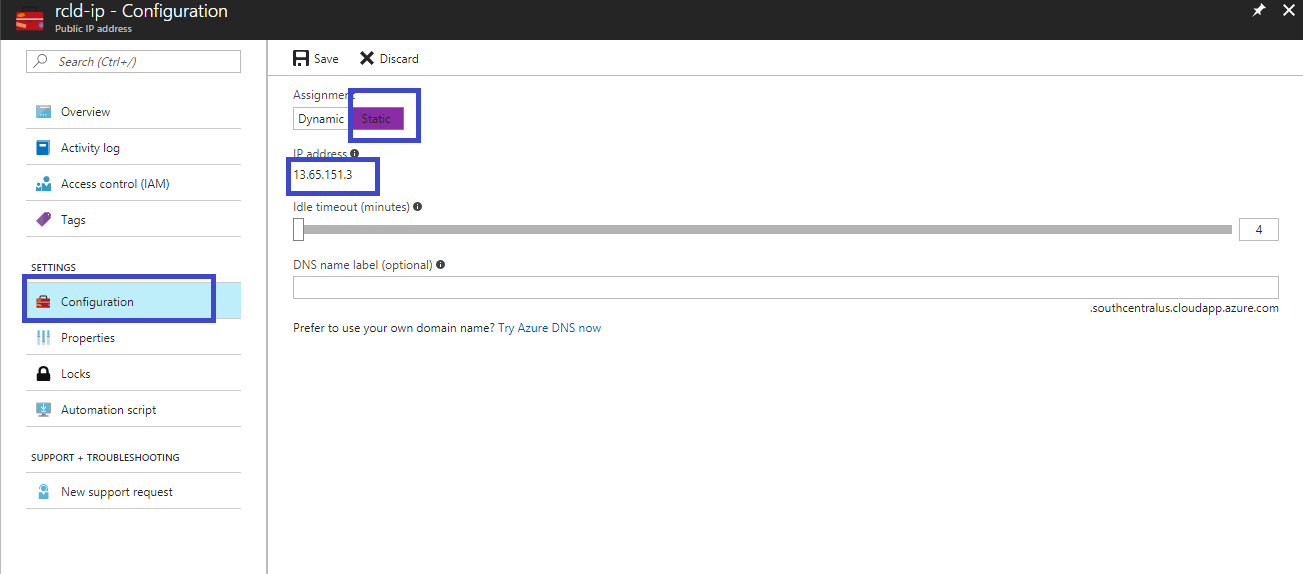Click the Idle timeout info icon
The height and width of the screenshot is (574, 1303).
417,207
